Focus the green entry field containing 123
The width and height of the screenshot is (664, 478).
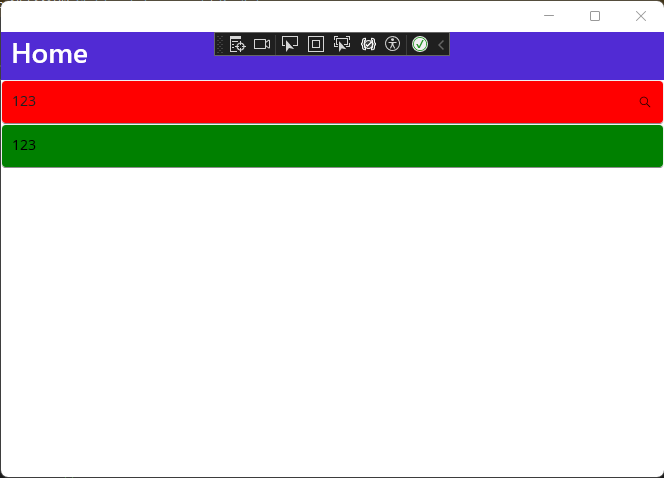(x=332, y=146)
